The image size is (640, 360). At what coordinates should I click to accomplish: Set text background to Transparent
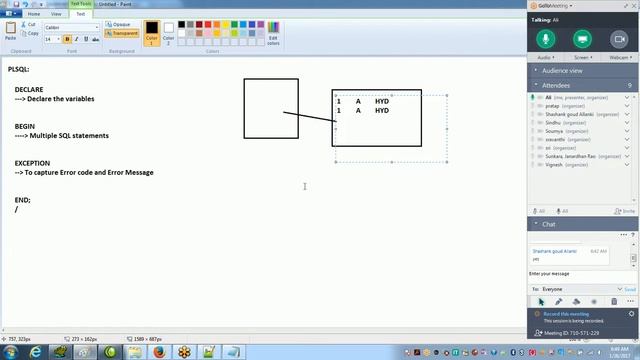tap(122, 33)
